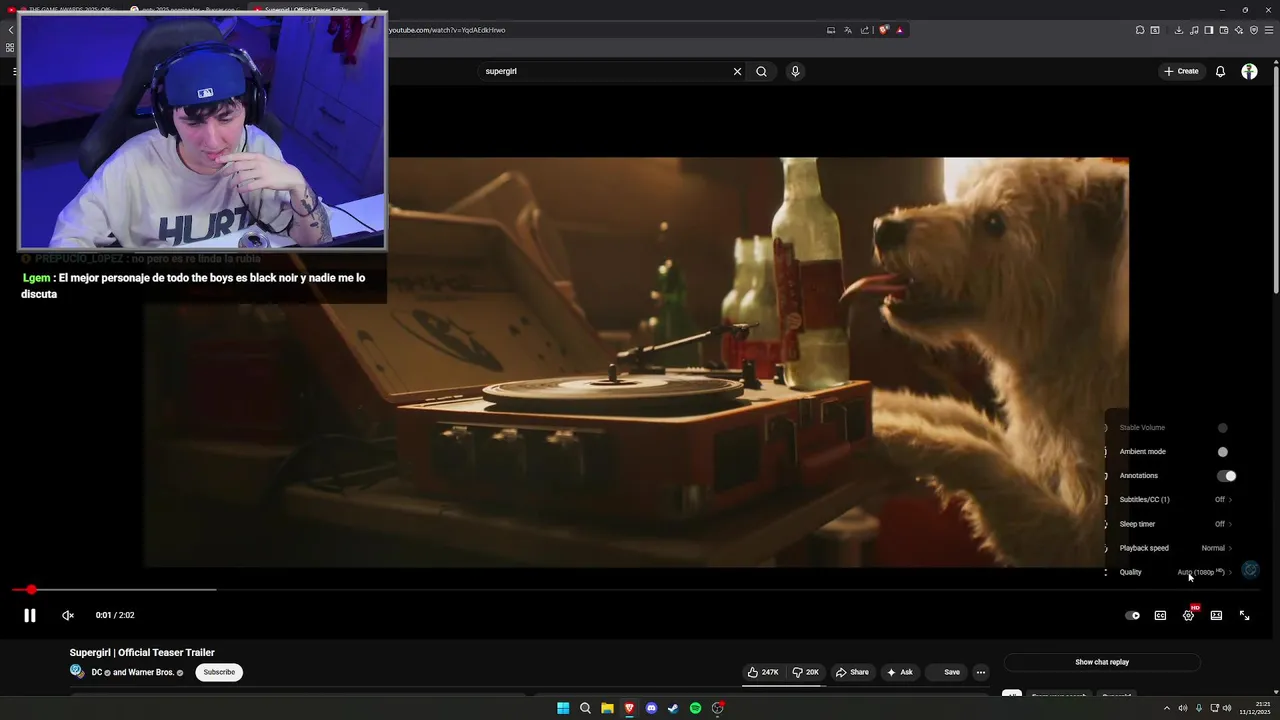
Task: Open the account avatar menu
Action: tap(1249, 71)
